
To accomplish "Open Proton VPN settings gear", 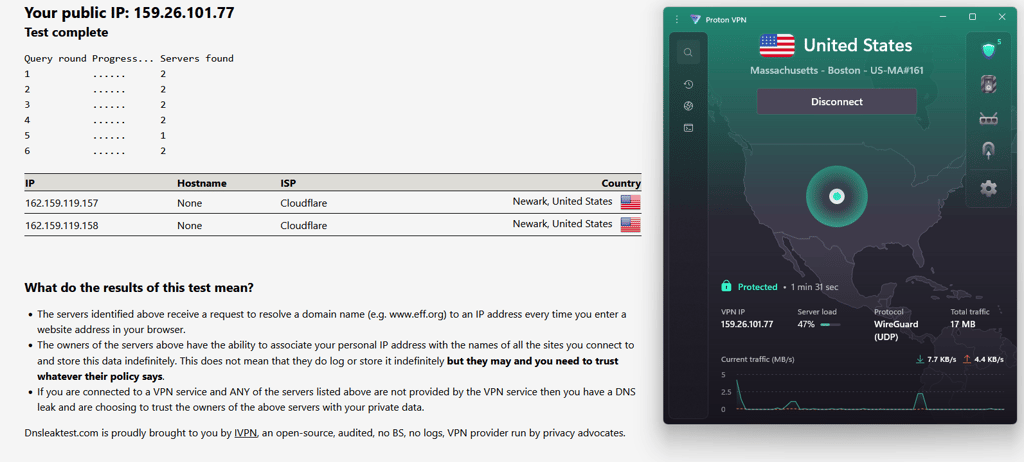I will point(989,189).
